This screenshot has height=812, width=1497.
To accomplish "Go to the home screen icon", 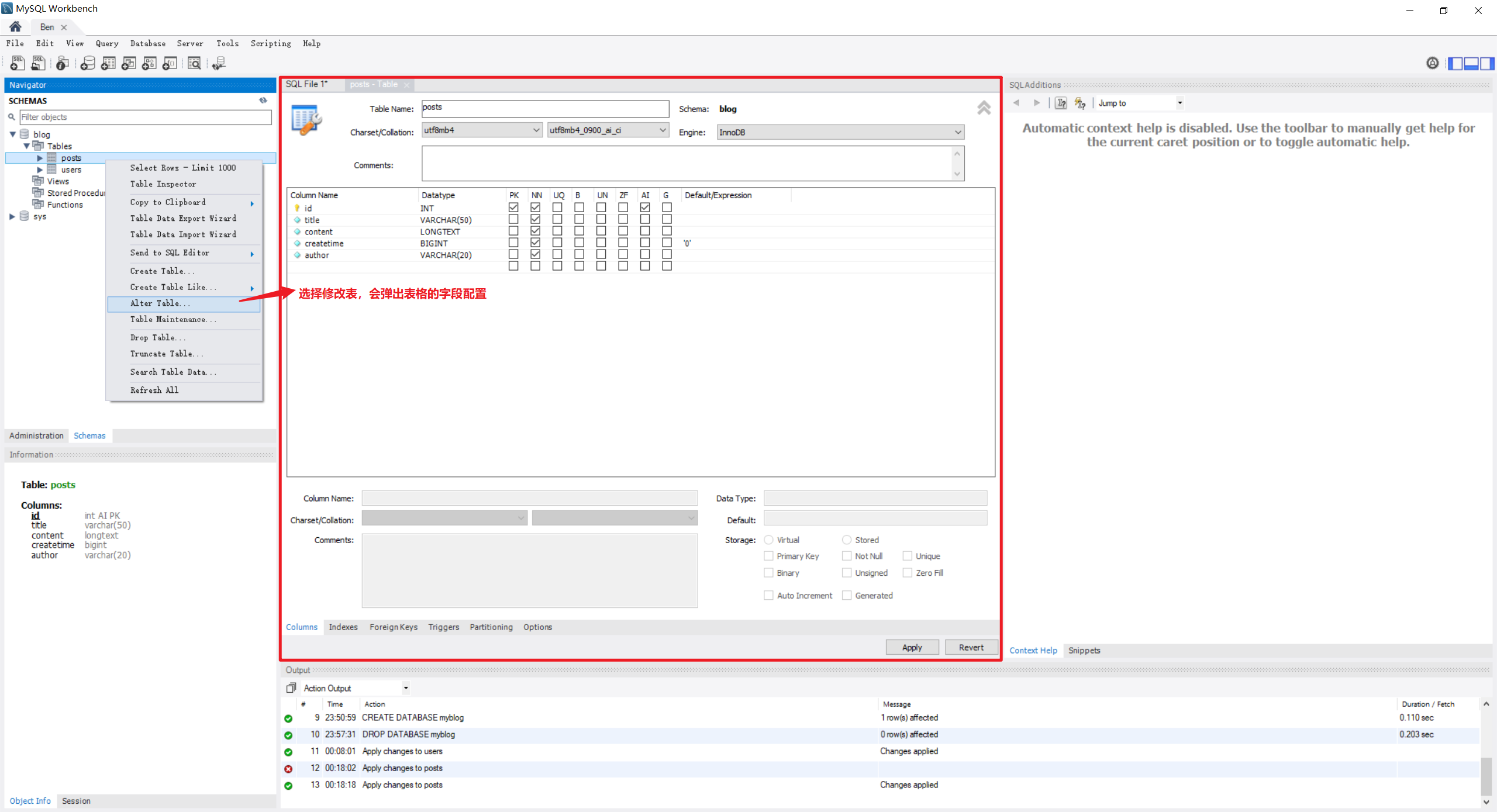I will 16,27.
